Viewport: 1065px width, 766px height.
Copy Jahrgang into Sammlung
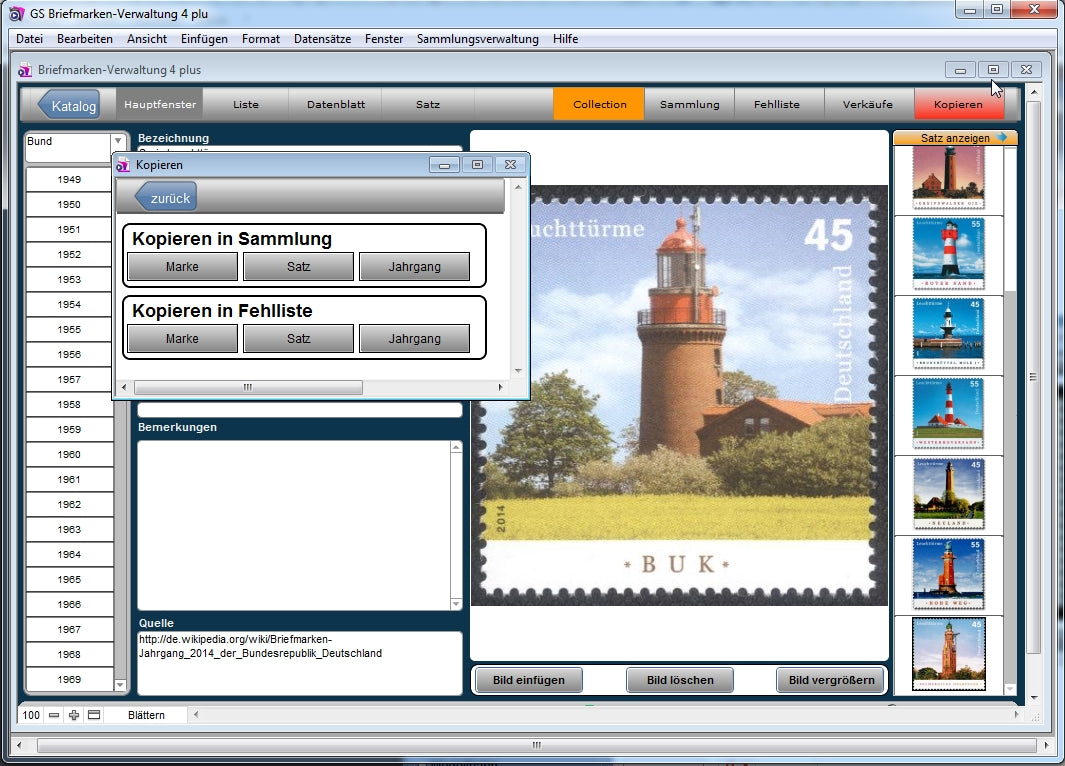414,267
